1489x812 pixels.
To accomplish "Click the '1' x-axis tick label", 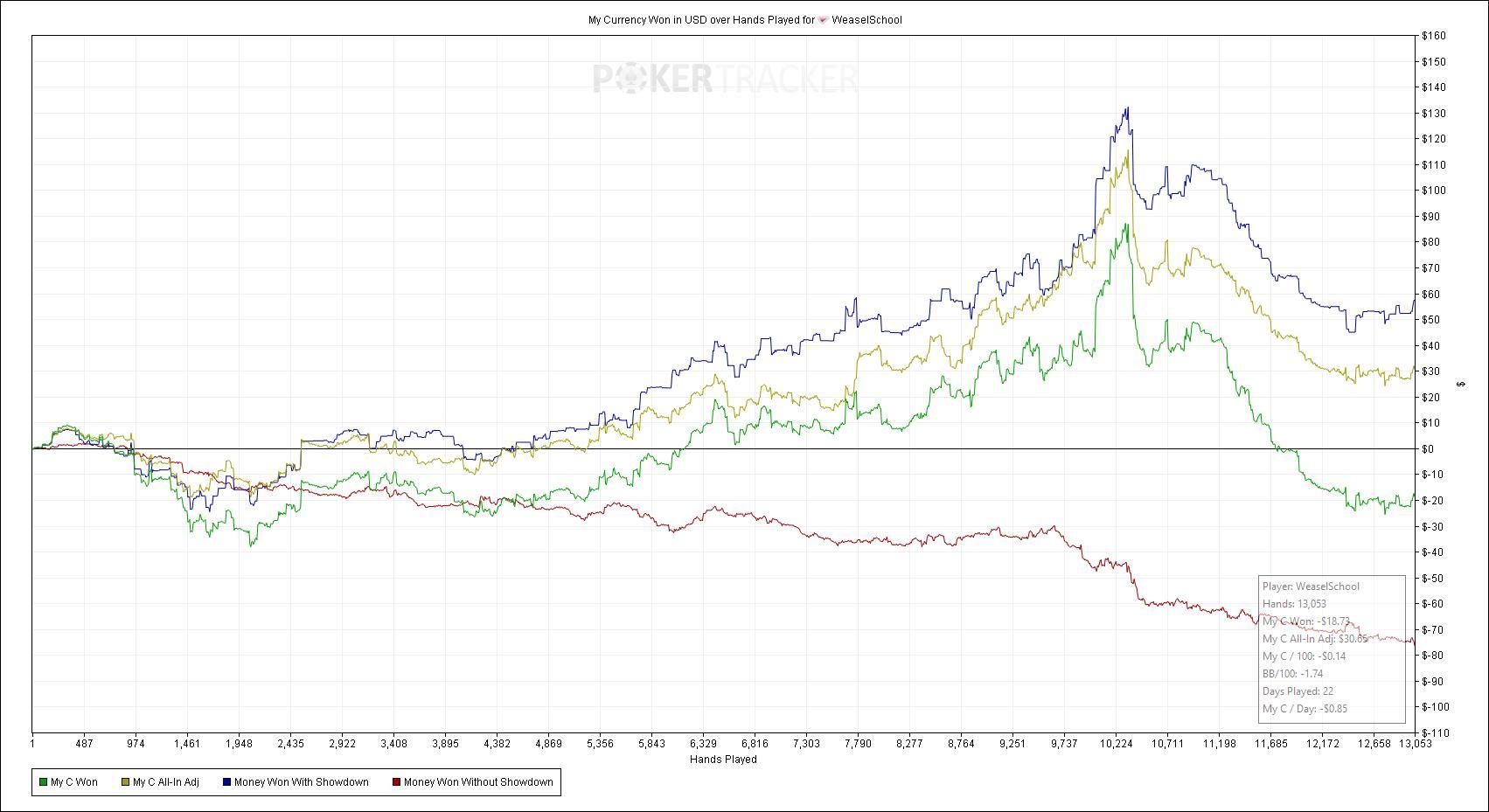I will (32, 744).
